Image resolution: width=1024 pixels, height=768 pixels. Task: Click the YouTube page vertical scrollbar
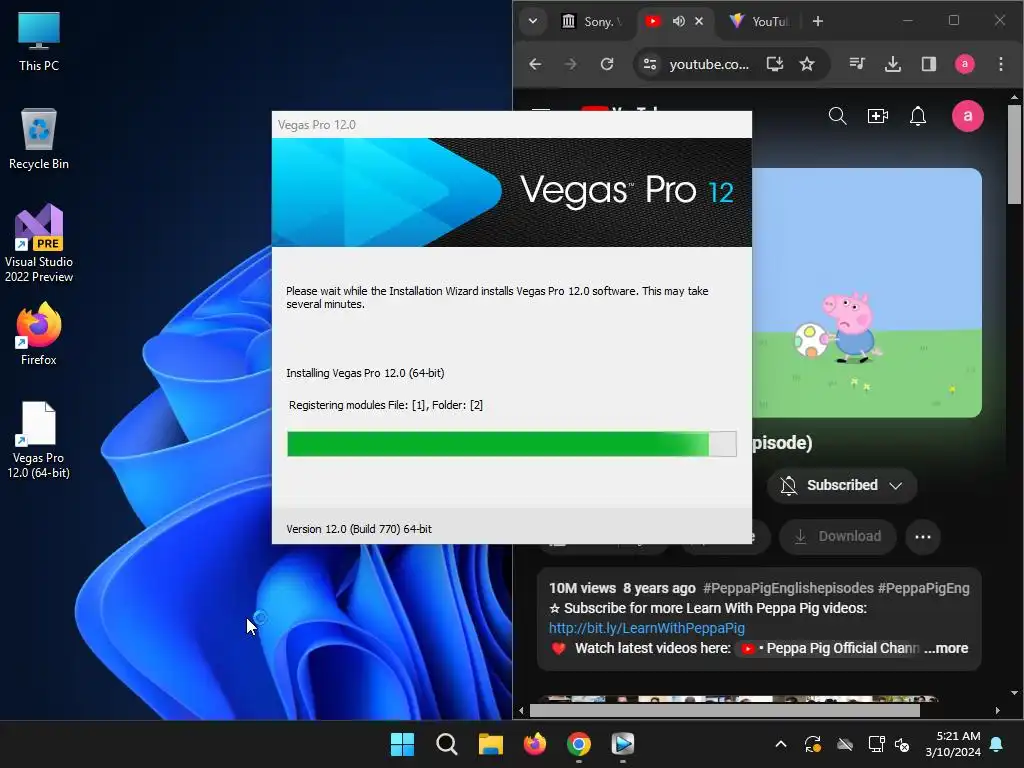(x=1014, y=155)
